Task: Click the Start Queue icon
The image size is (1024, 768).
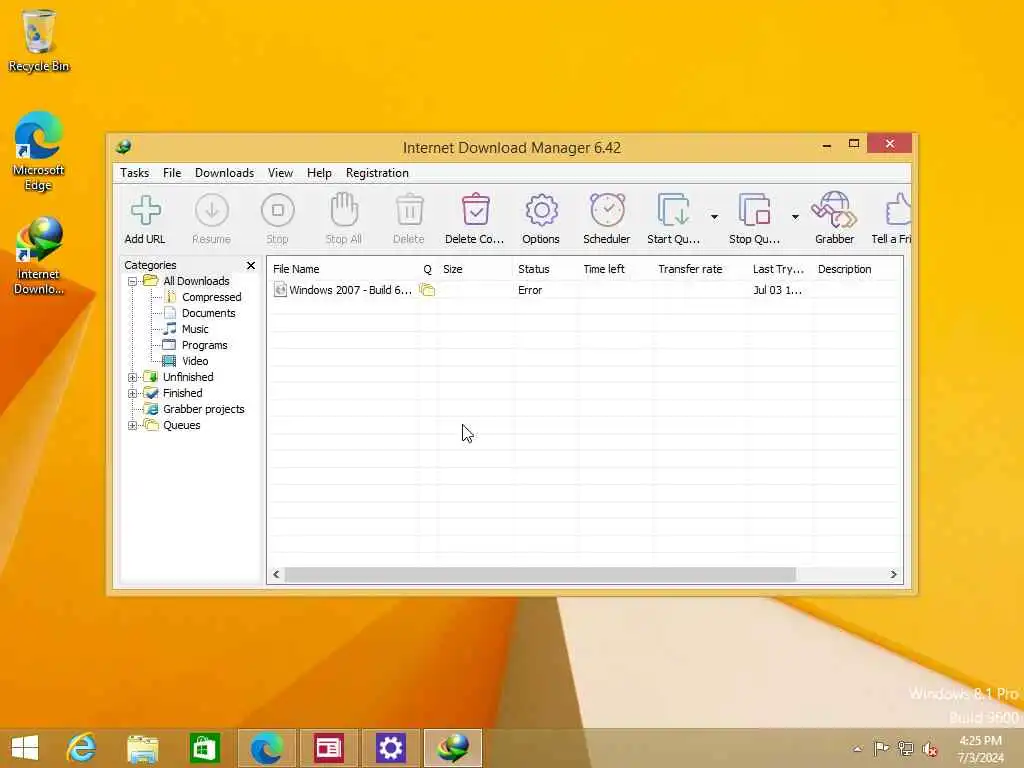Action: (x=673, y=210)
